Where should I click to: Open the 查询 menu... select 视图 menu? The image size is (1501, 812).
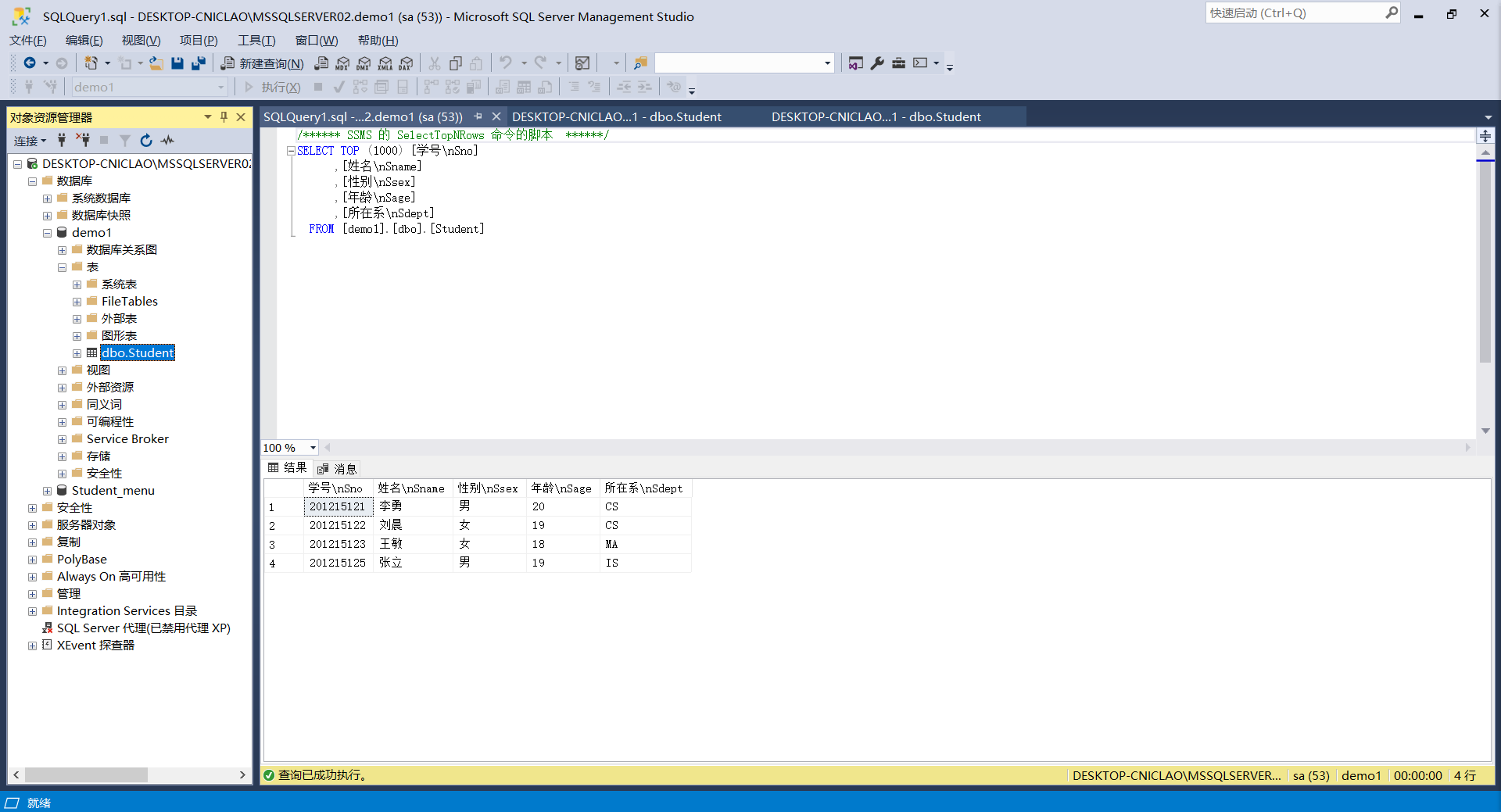point(139,40)
